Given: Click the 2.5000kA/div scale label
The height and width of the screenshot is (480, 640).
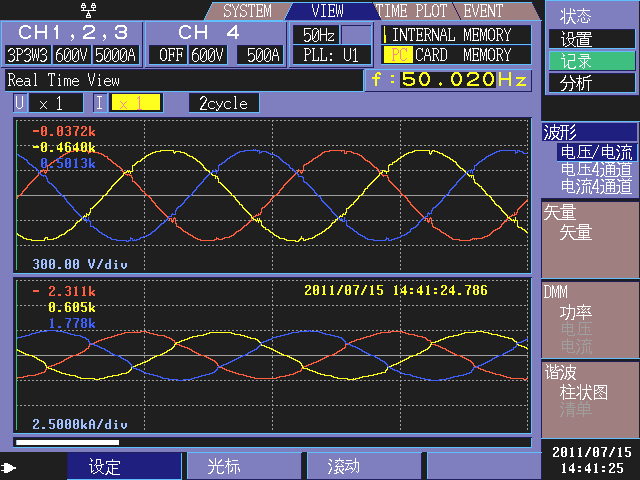Looking at the screenshot, I should click(80, 424).
